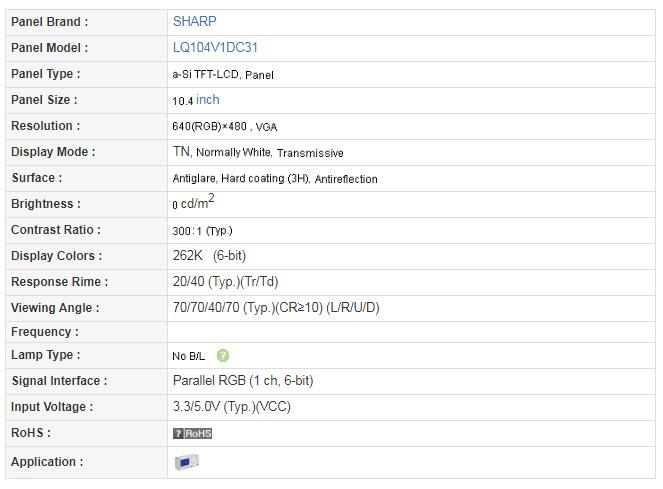Viewport: 663px width, 489px height.
Task: Click the question mark on RoHS badge
Action: click(178, 433)
